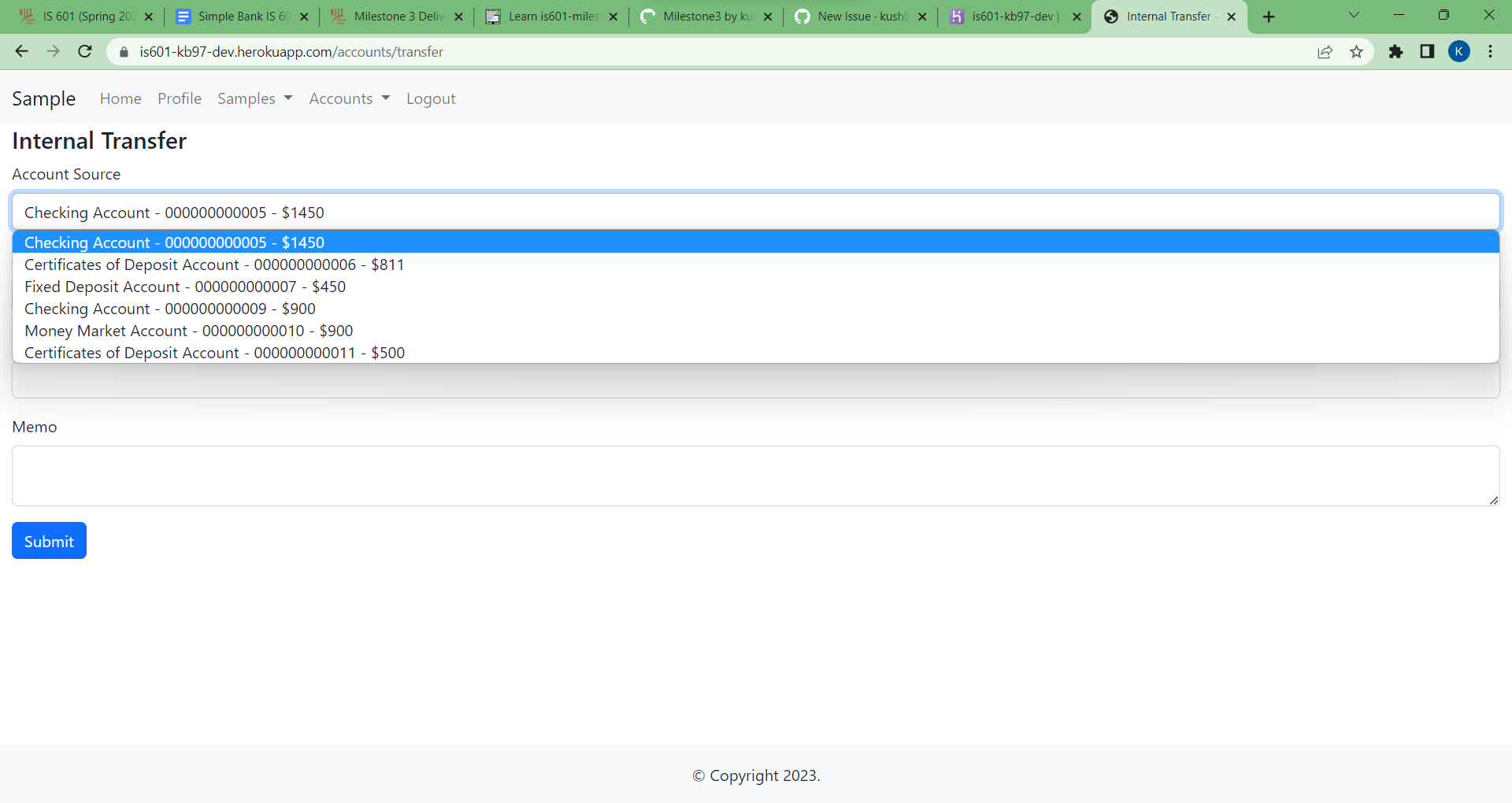Viewport: 1512px width, 803px height.
Task: Open the share this page icon
Action: 1325,52
